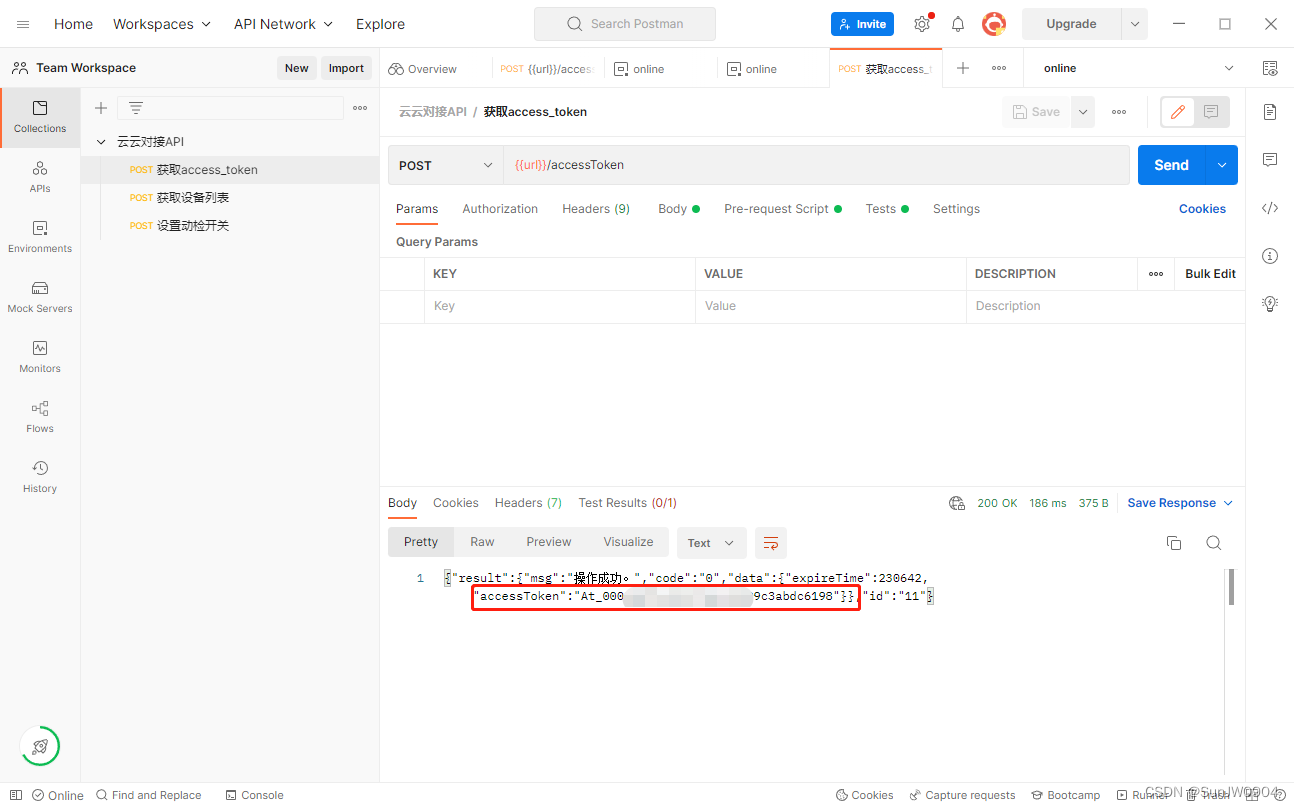Click the filter icon in collections search
This screenshot has width=1294, height=807.
pos(136,108)
